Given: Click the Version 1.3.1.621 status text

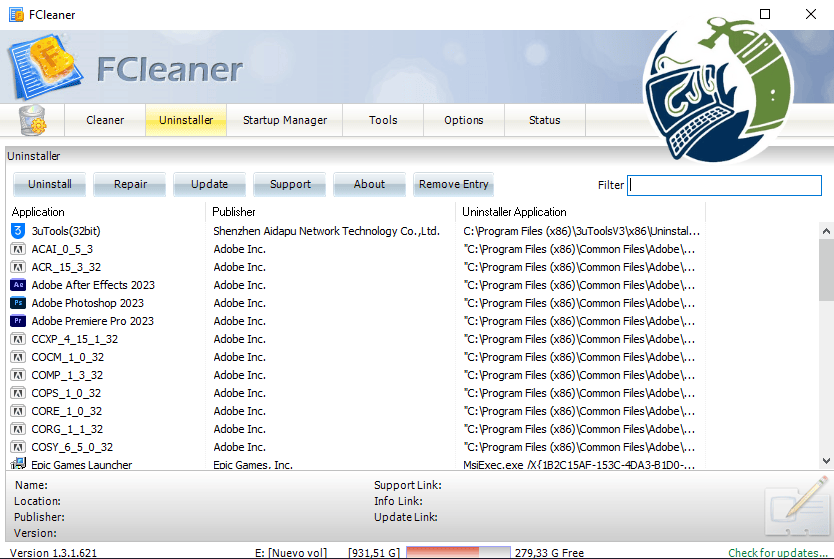Looking at the screenshot, I should point(53,553).
